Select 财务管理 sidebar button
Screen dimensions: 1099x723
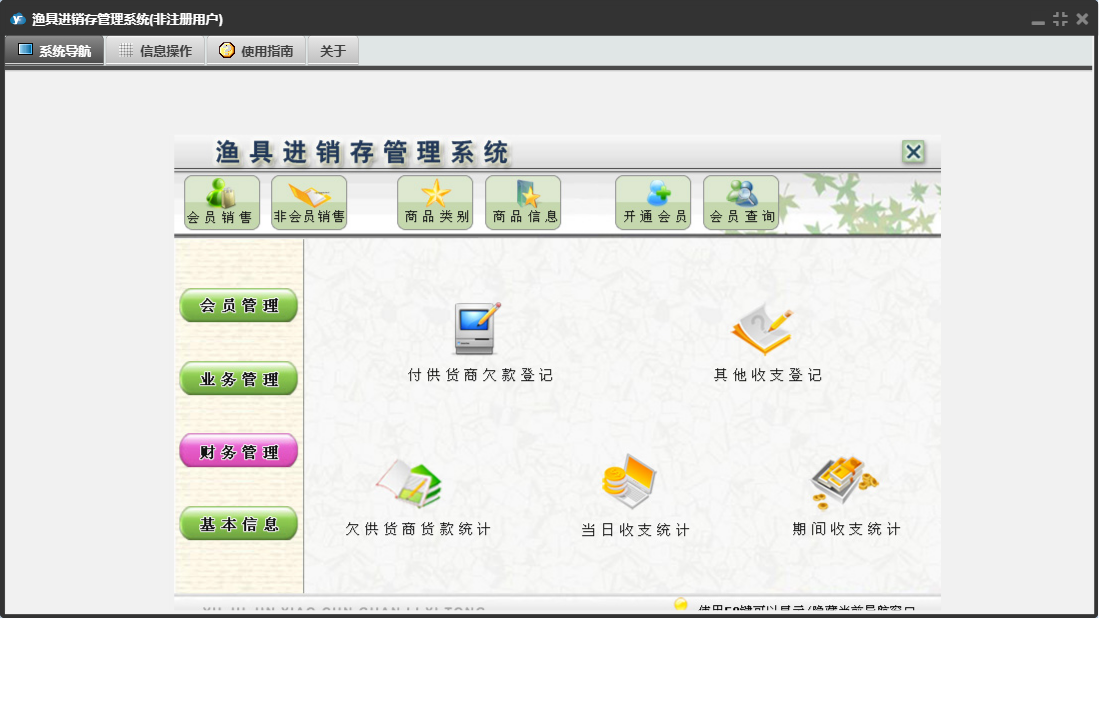tap(239, 452)
